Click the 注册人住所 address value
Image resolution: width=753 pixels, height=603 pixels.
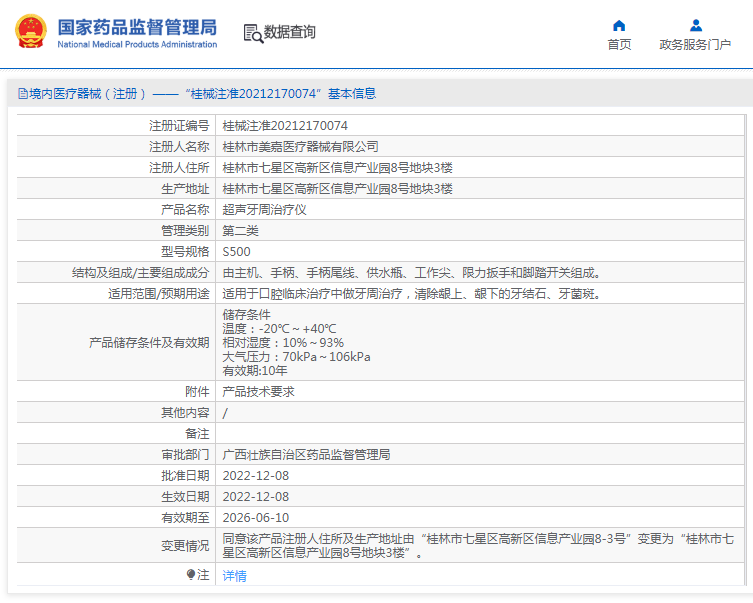click(x=338, y=168)
